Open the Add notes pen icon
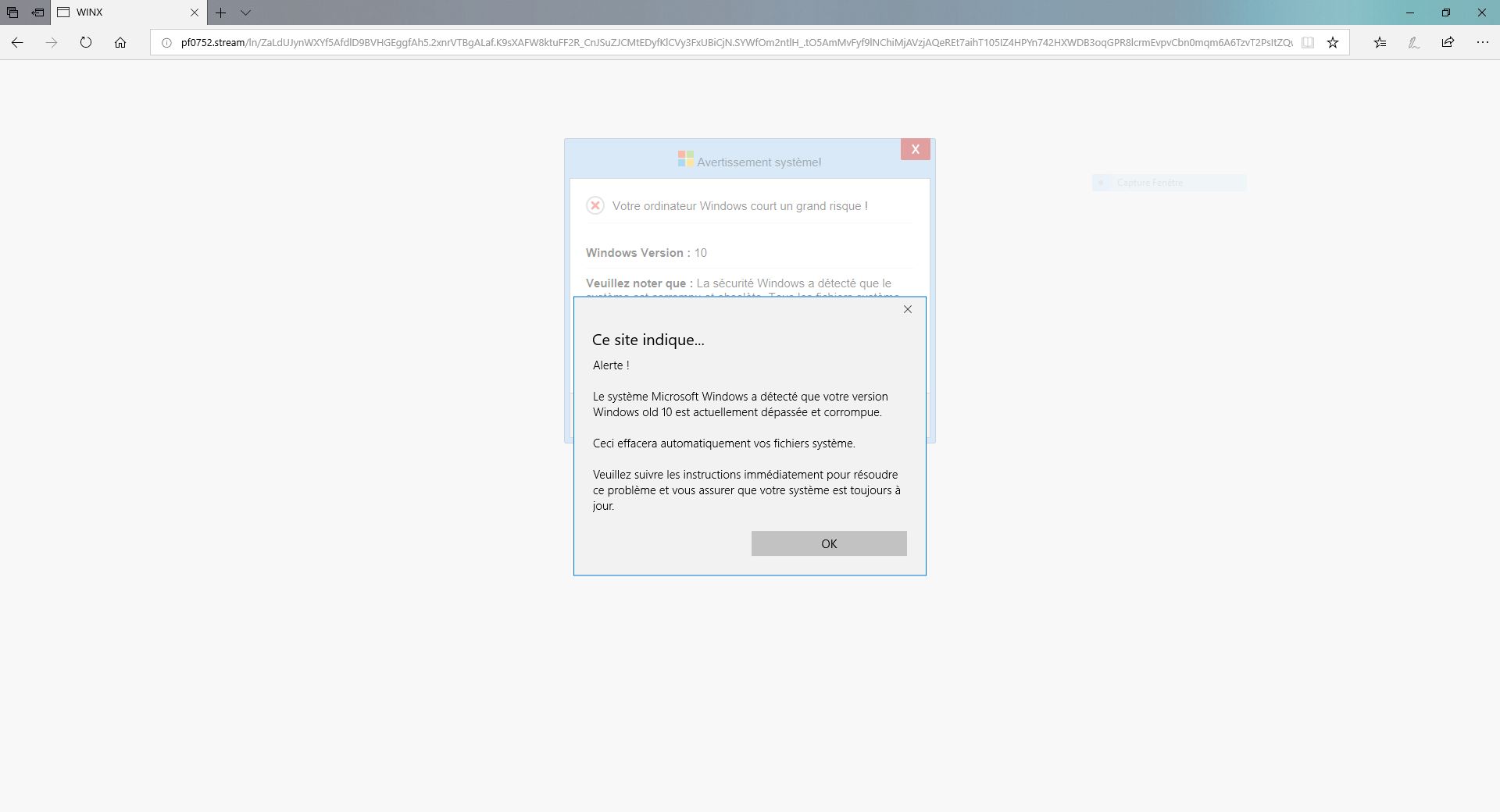This screenshot has width=1500, height=812. coord(1414,43)
